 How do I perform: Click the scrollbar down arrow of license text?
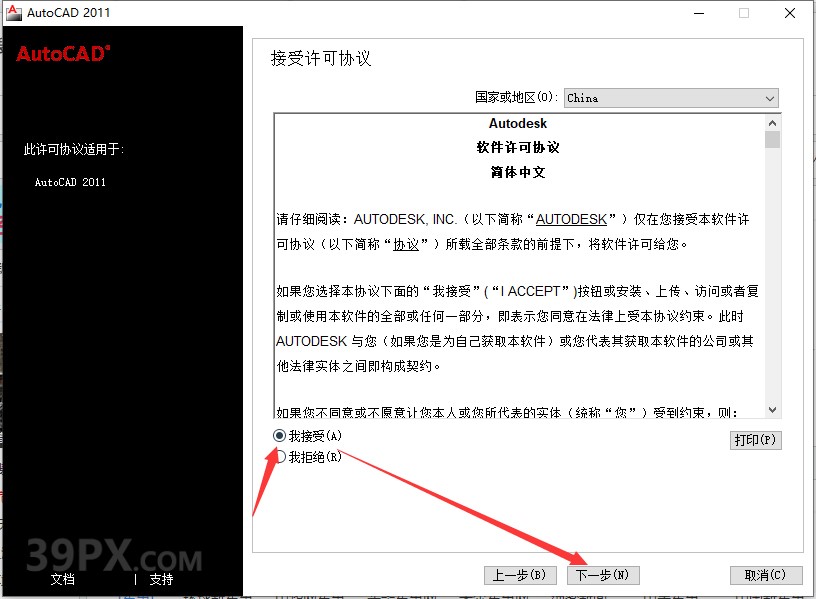point(772,409)
